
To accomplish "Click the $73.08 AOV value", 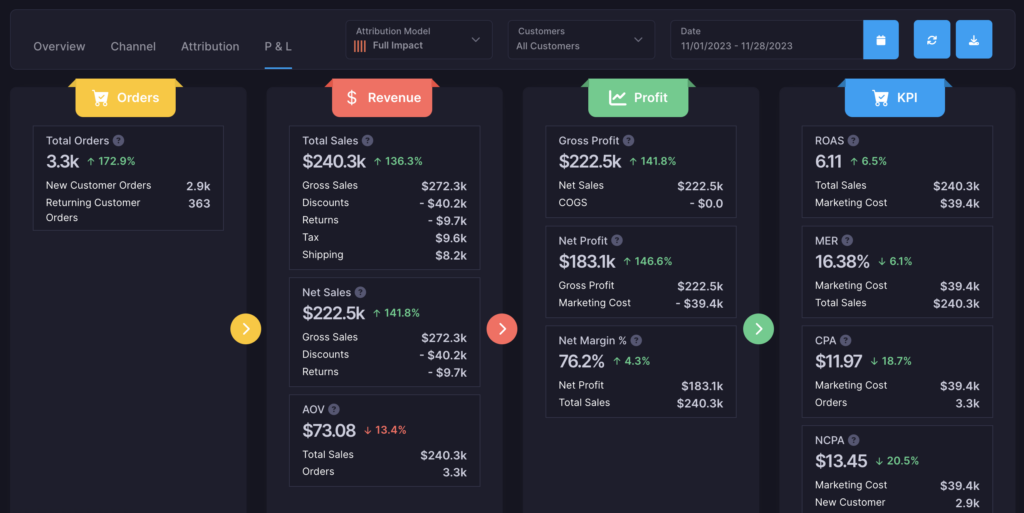I will pos(329,431).
